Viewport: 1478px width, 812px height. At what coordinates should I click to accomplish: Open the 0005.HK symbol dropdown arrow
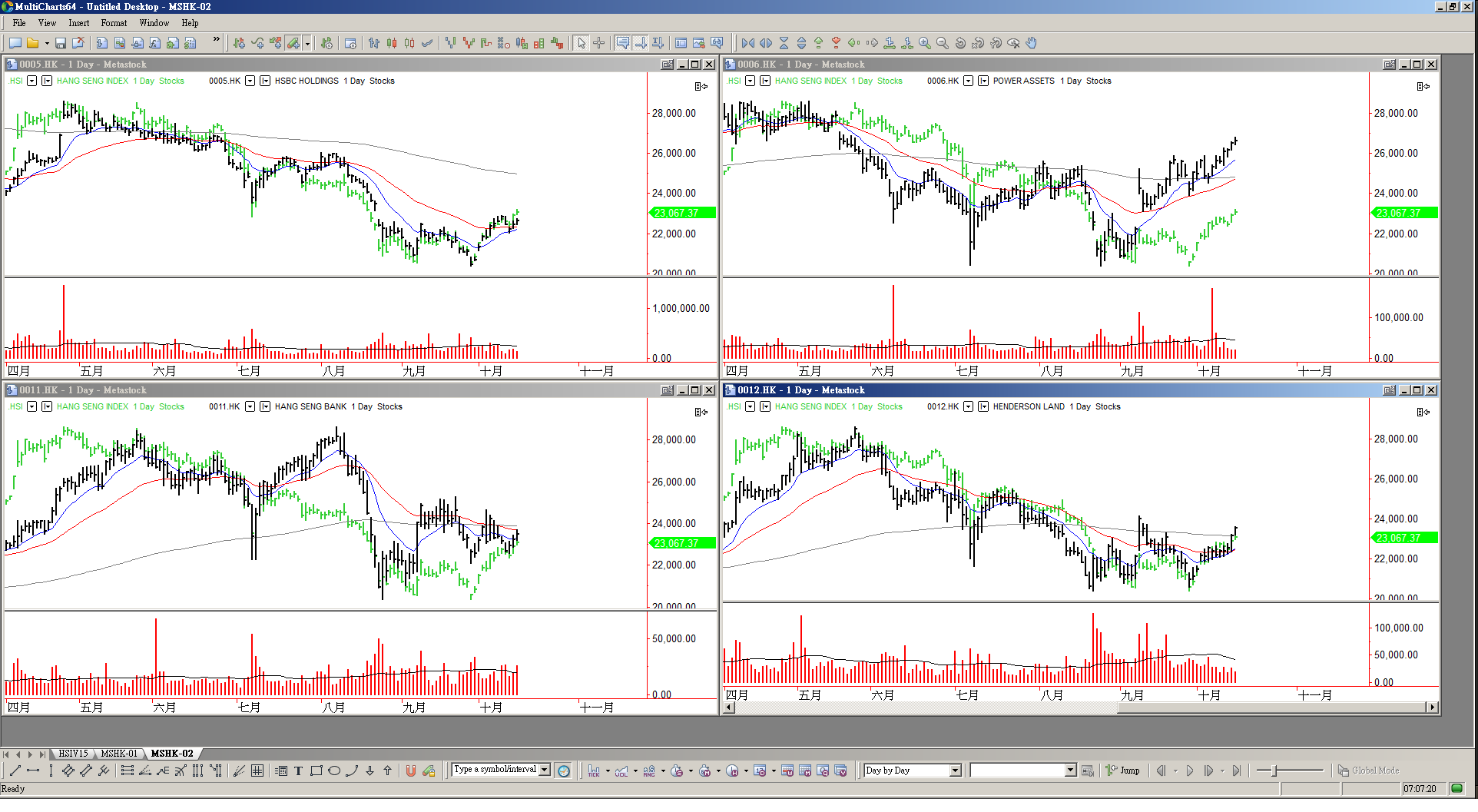click(x=250, y=81)
